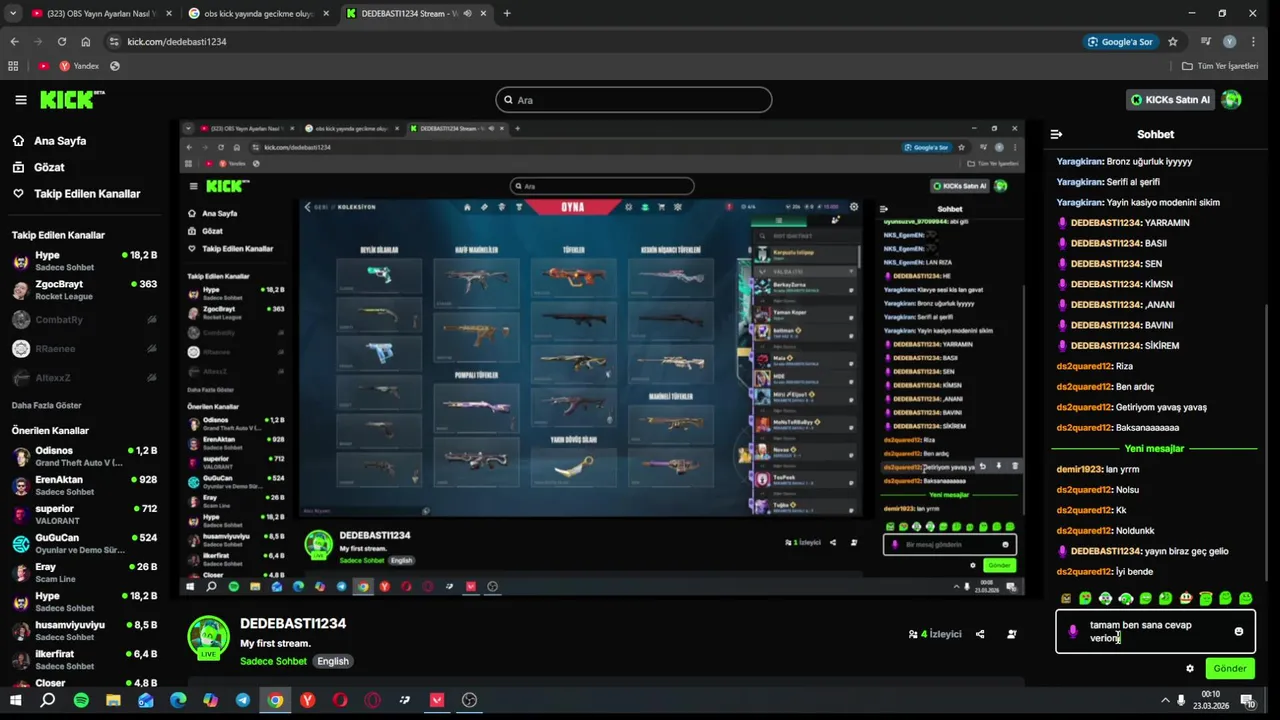Click the chat message input box
This screenshot has height=720, width=1280.
[x=1155, y=631]
